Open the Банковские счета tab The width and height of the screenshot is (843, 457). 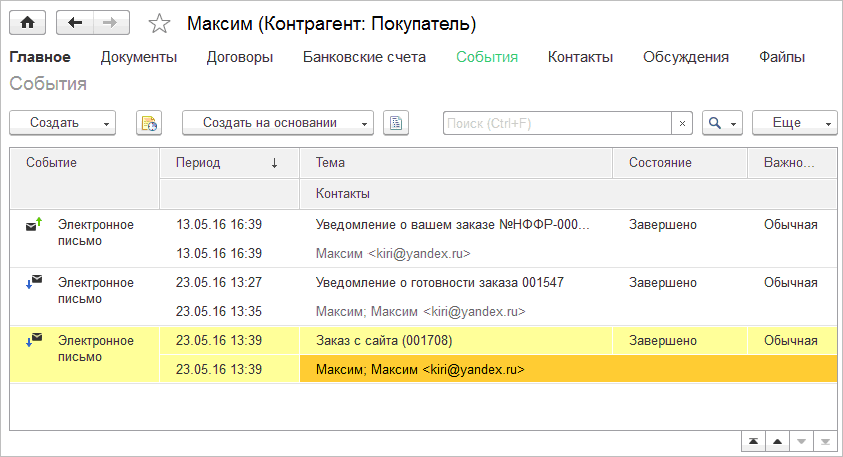[x=364, y=57]
